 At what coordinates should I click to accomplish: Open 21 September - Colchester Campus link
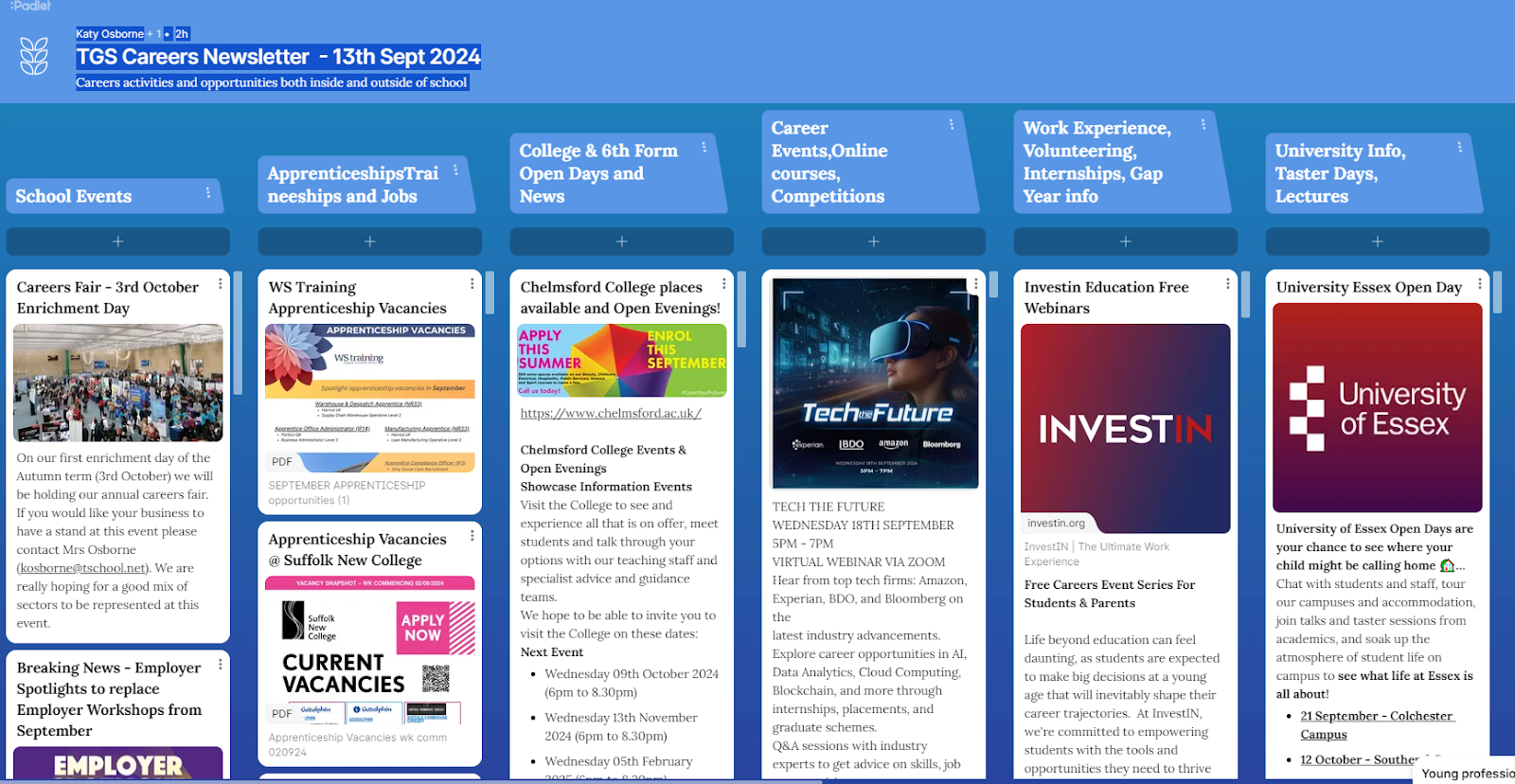[1377, 725]
